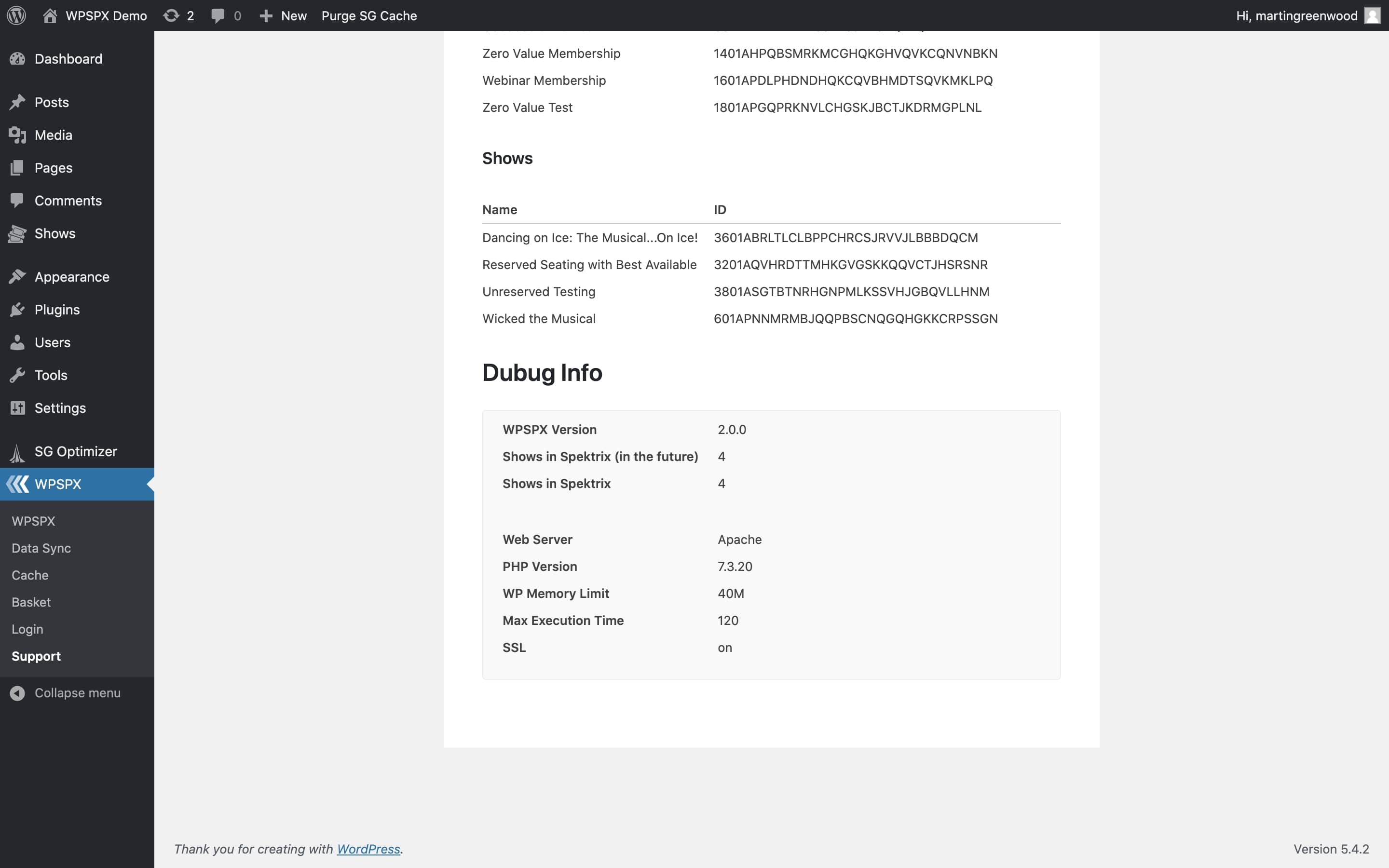Viewport: 1389px width, 868px height.
Task: Click the Max Execution Time value 120
Action: (x=728, y=621)
